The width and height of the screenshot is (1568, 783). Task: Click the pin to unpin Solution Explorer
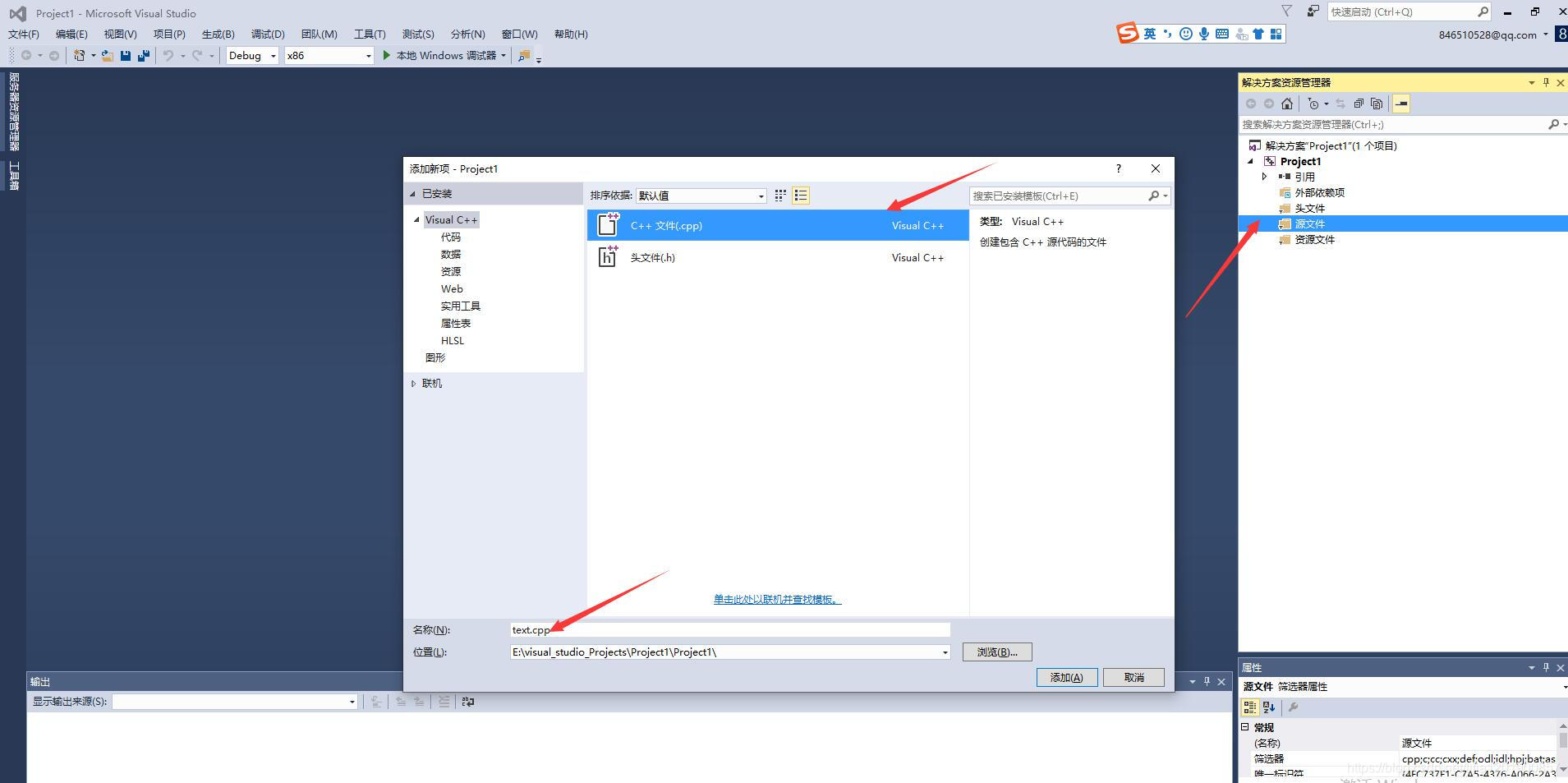(x=1545, y=82)
